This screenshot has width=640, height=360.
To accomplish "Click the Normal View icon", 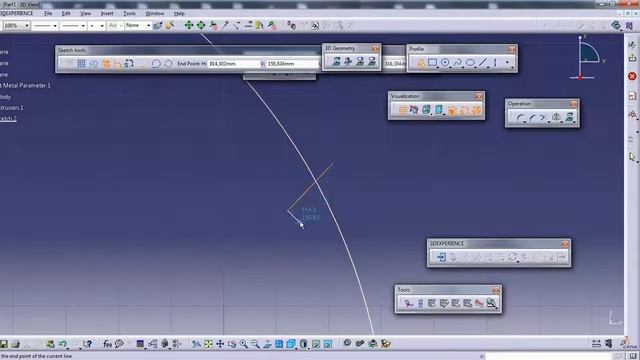I will click(x=267, y=344).
